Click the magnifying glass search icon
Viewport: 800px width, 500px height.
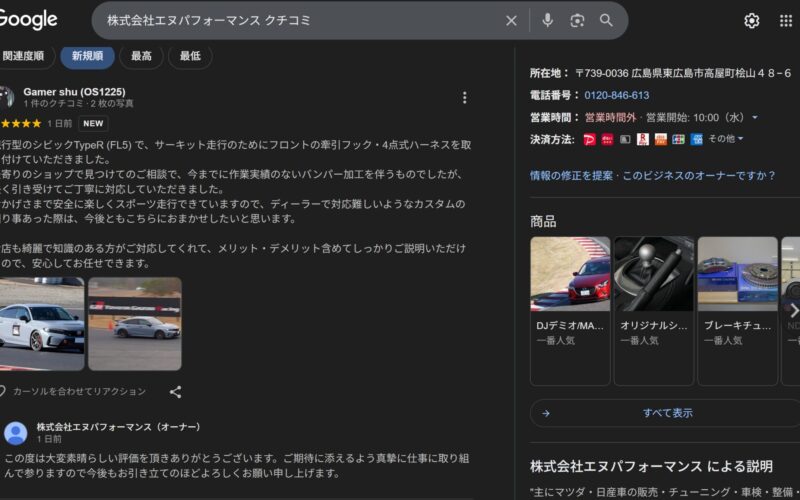coord(606,20)
